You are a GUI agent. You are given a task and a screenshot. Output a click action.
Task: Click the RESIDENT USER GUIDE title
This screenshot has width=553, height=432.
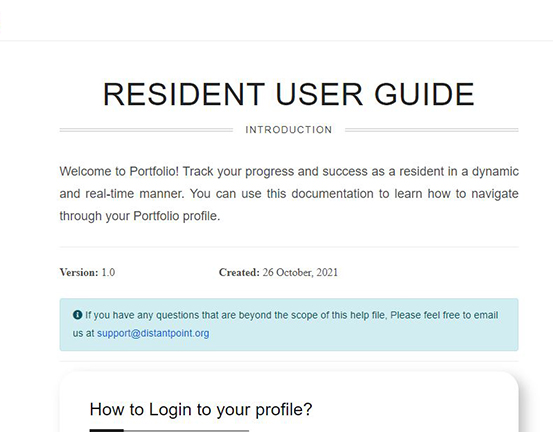coord(288,94)
